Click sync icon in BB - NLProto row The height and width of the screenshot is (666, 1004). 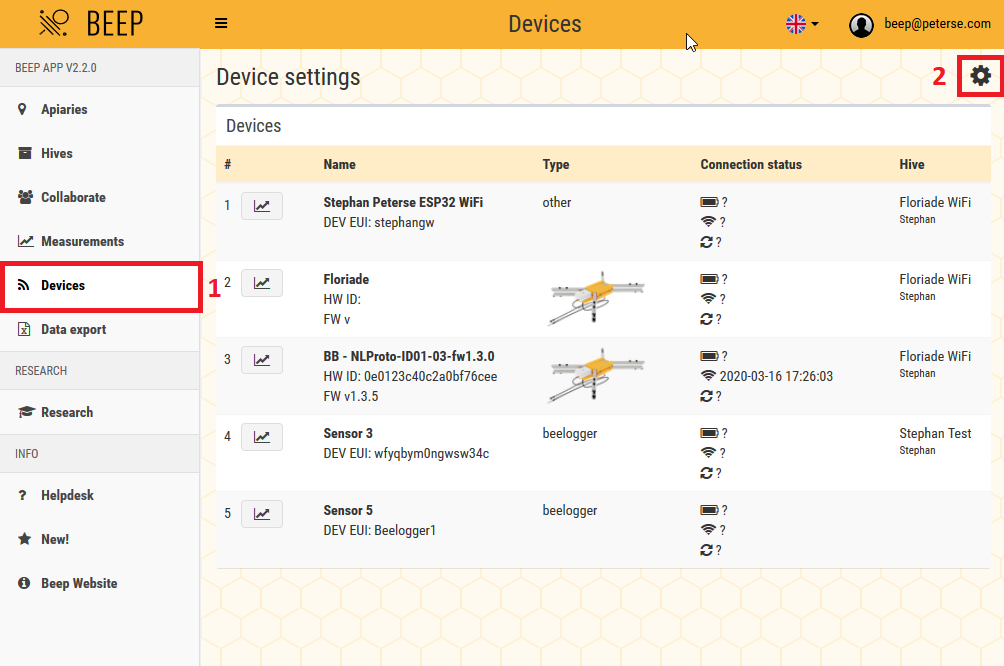coord(706,396)
